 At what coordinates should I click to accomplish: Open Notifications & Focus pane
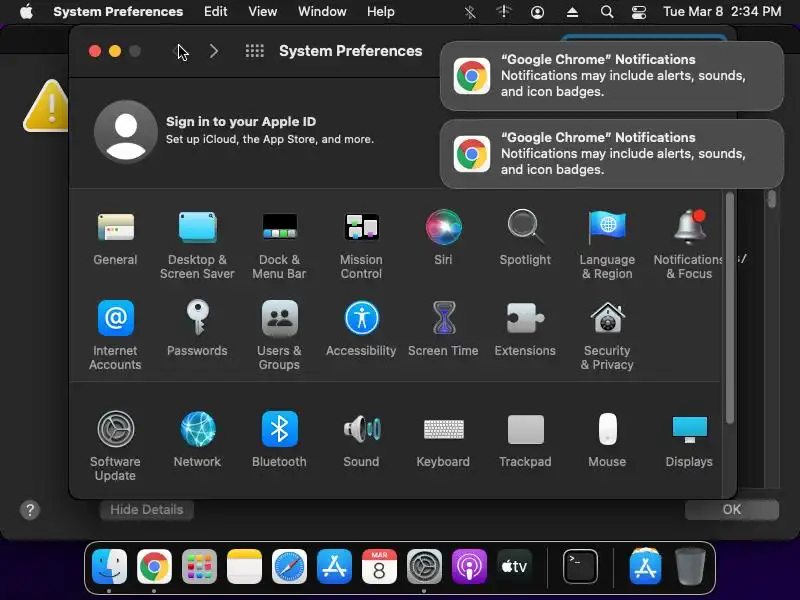pyautogui.click(x=689, y=245)
